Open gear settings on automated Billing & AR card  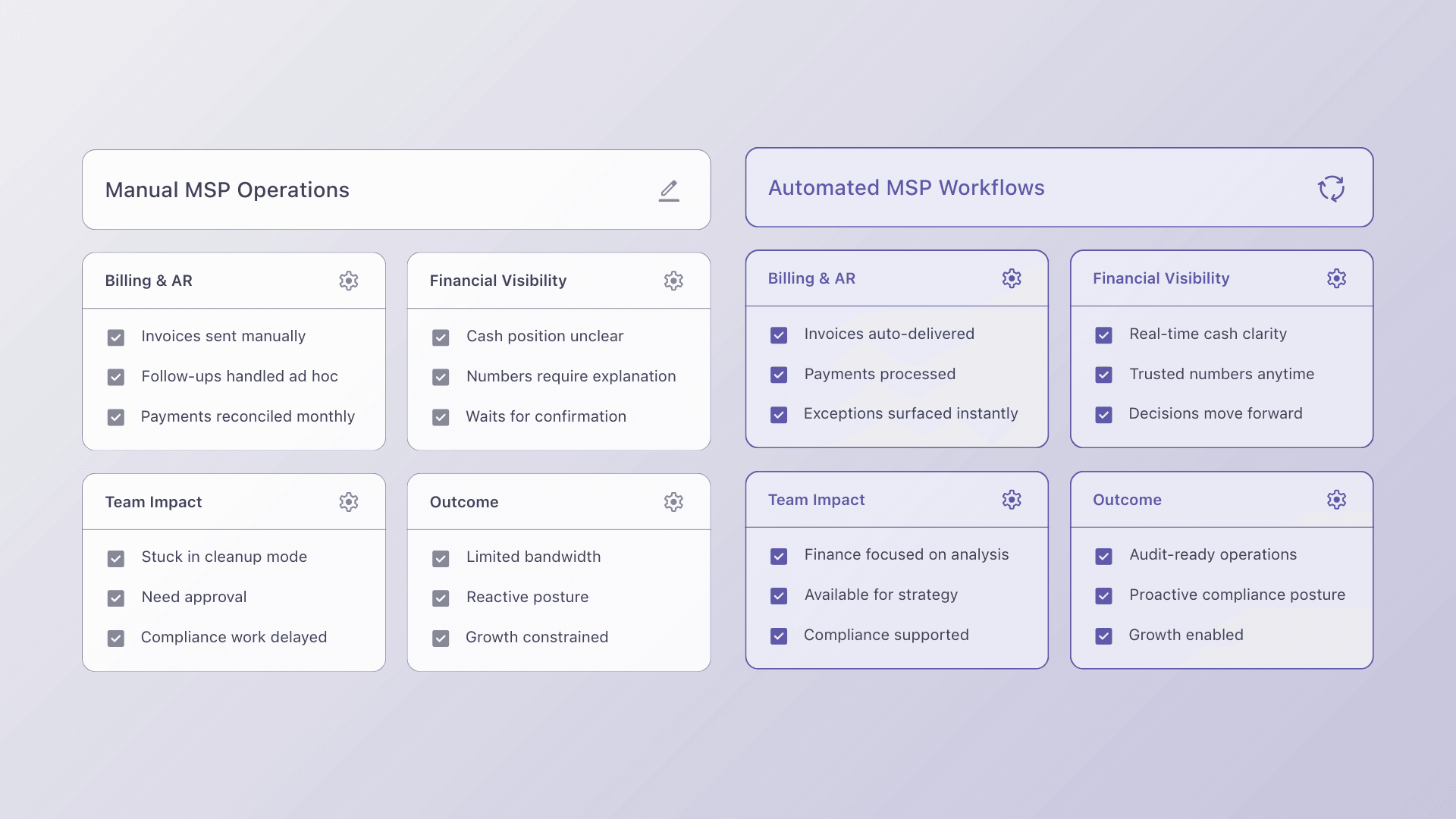tap(1012, 278)
